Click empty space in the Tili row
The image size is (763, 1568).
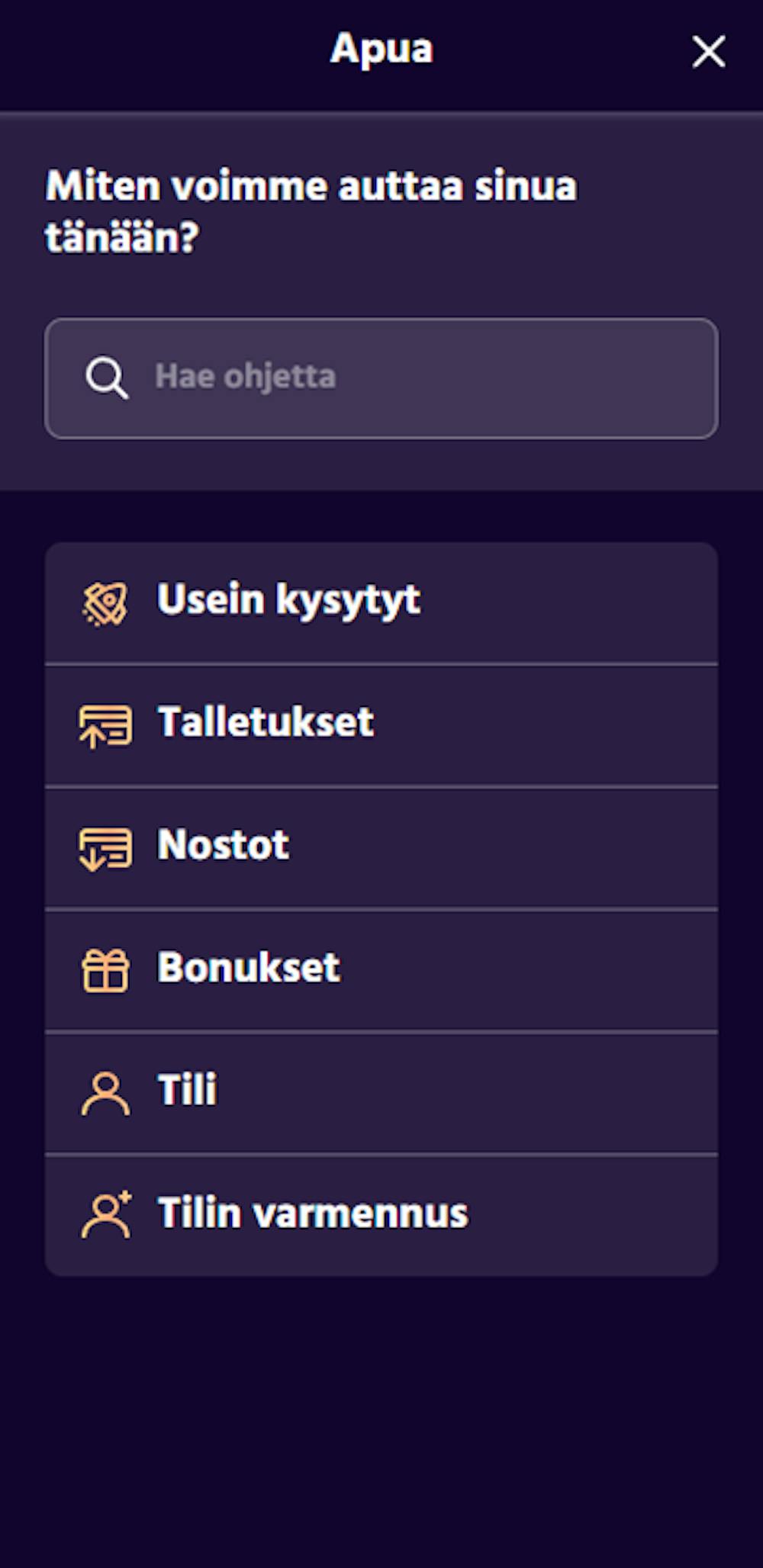[473, 1093]
